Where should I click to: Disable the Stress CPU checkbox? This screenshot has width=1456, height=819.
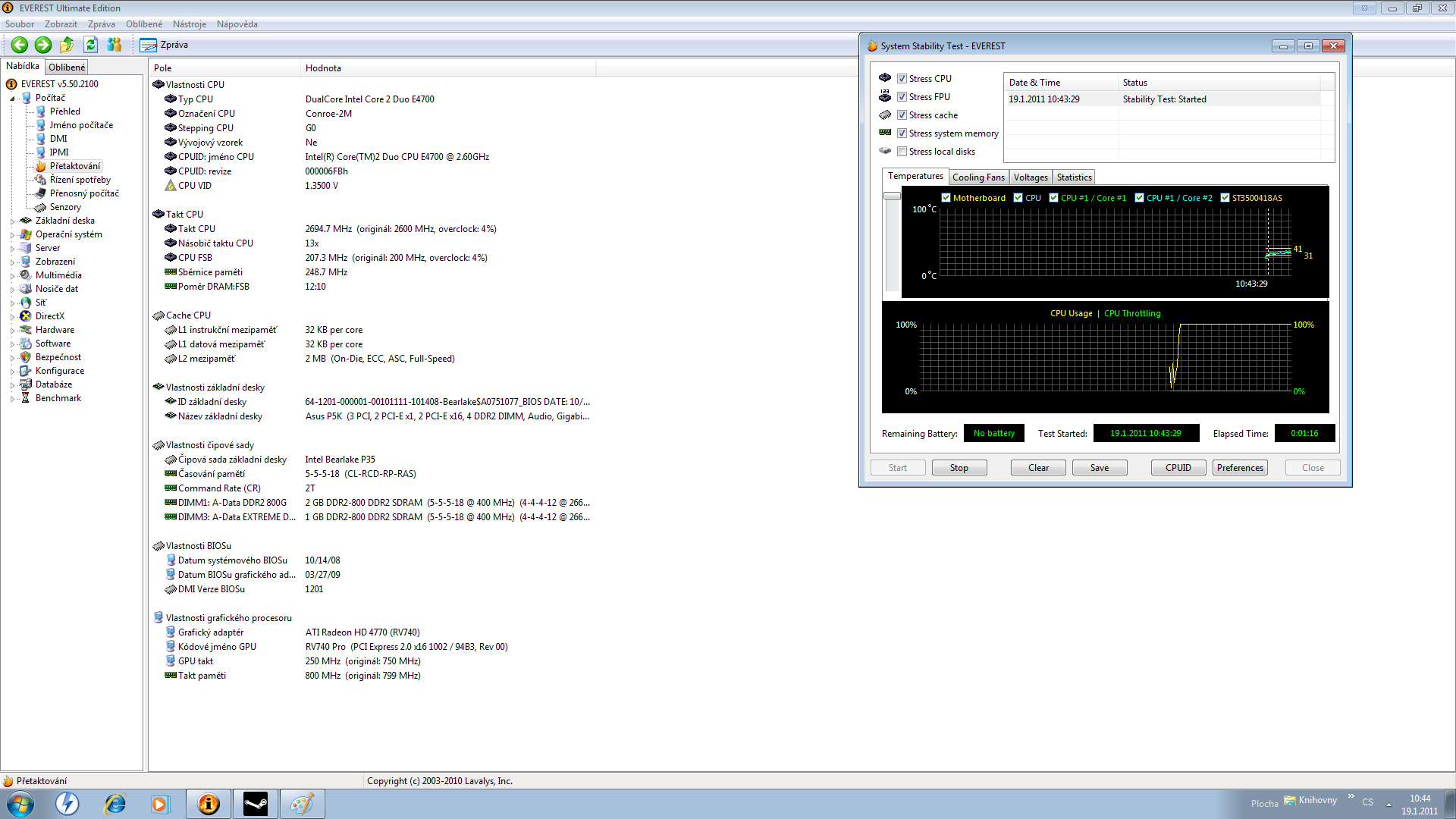(x=902, y=79)
